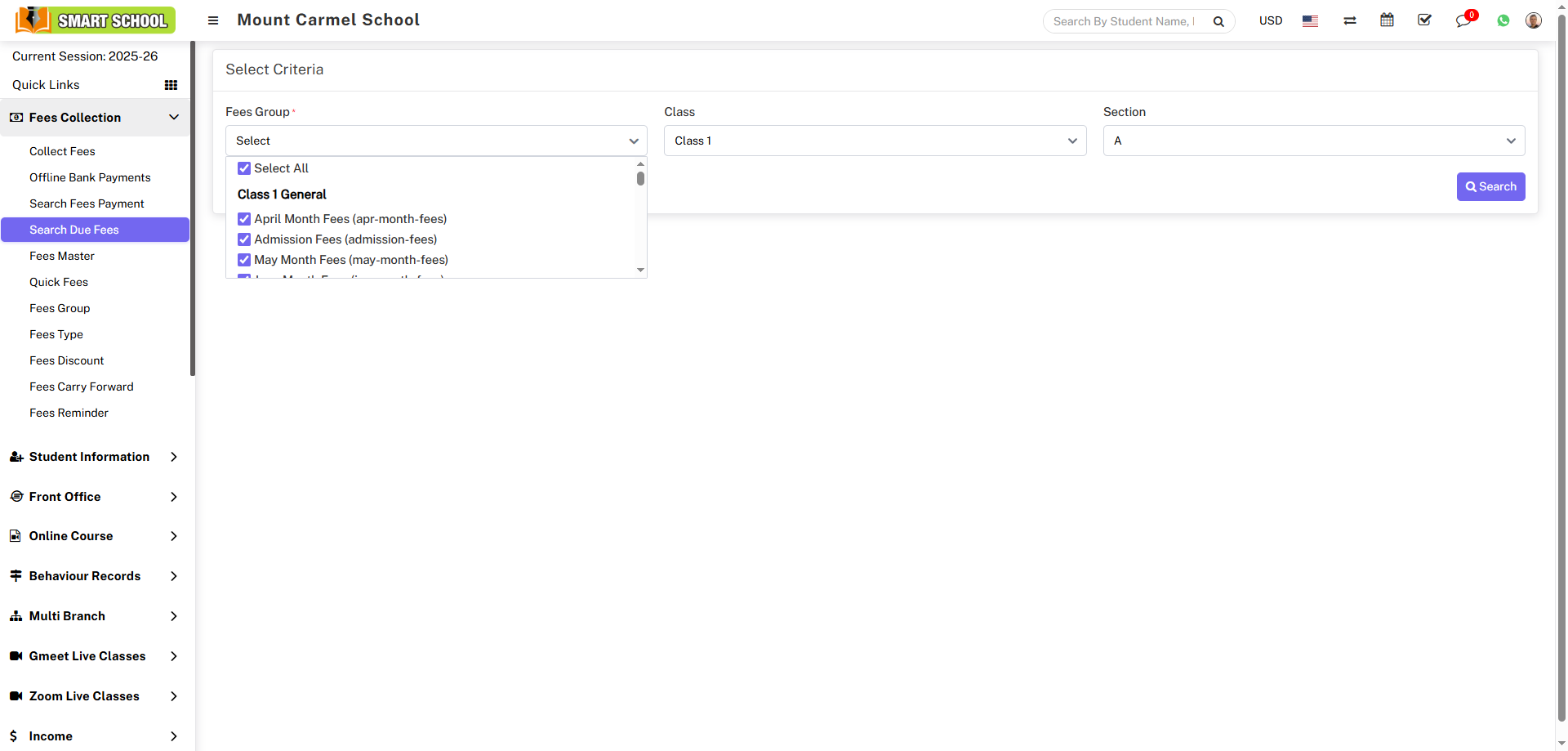This screenshot has width=1568, height=751.
Task: Open the Class dropdown
Action: pos(875,141)
